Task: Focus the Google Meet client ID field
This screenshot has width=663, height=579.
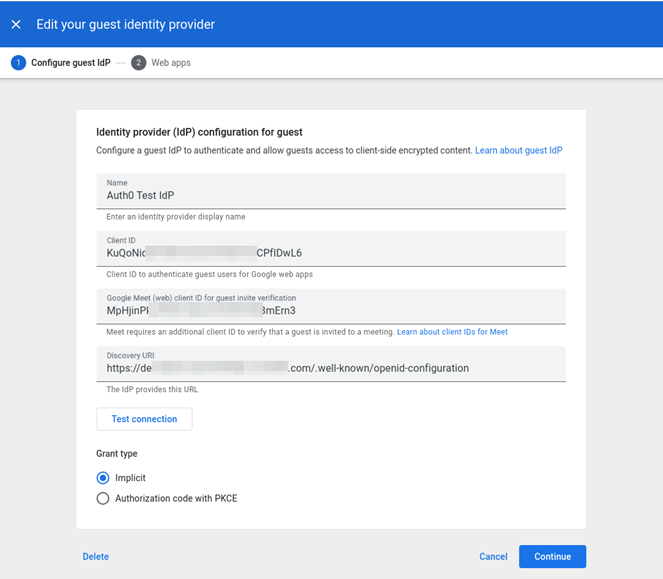Action: [x=330, y=311]
